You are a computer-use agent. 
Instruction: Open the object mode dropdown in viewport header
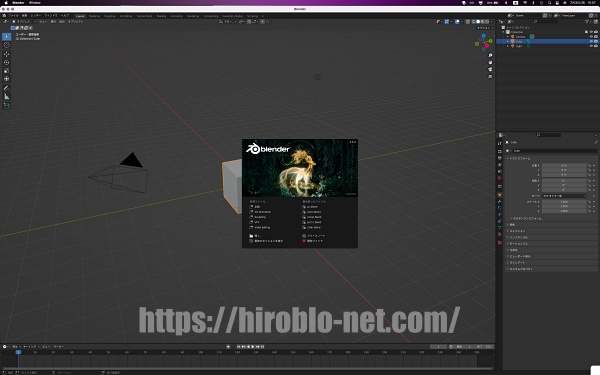coord(25,22)
